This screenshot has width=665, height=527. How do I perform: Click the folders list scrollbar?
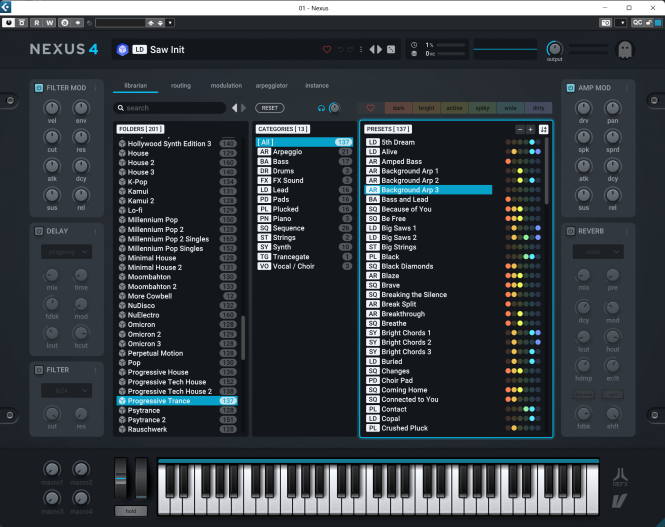click(243, 337)
